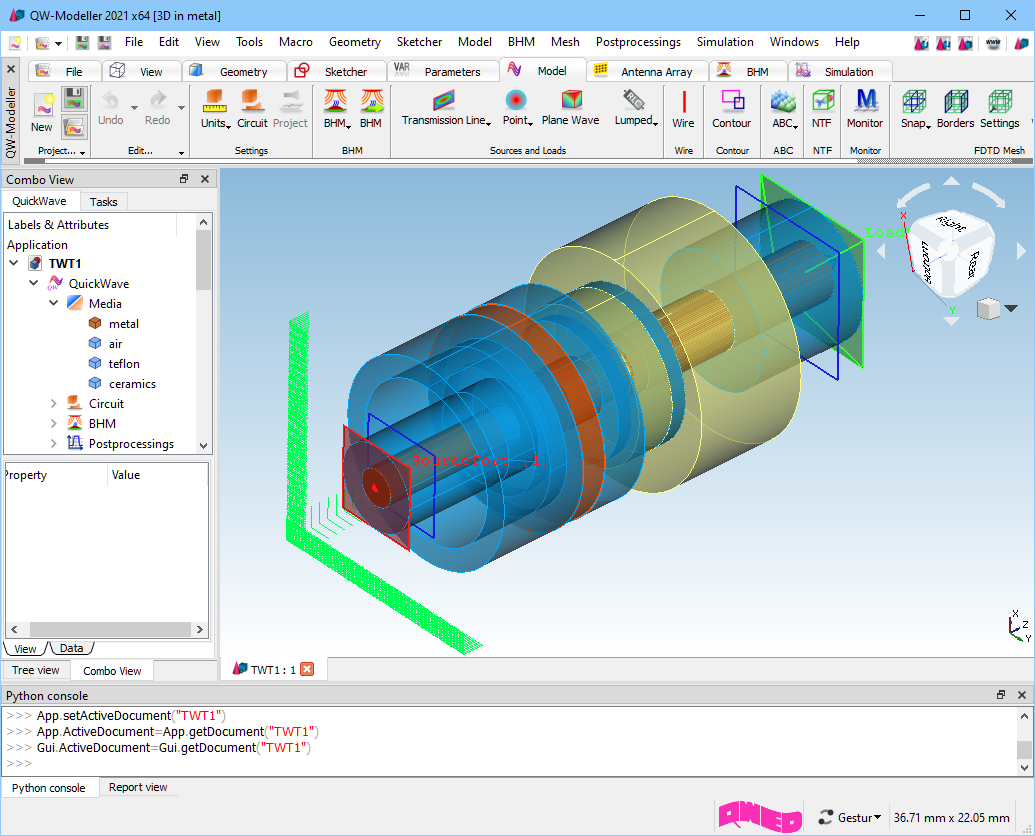This screenshot has width=1035, height=836.
Task: Click the second floppy-disk icon in the quick toolbar
Action: coord(104,43)
